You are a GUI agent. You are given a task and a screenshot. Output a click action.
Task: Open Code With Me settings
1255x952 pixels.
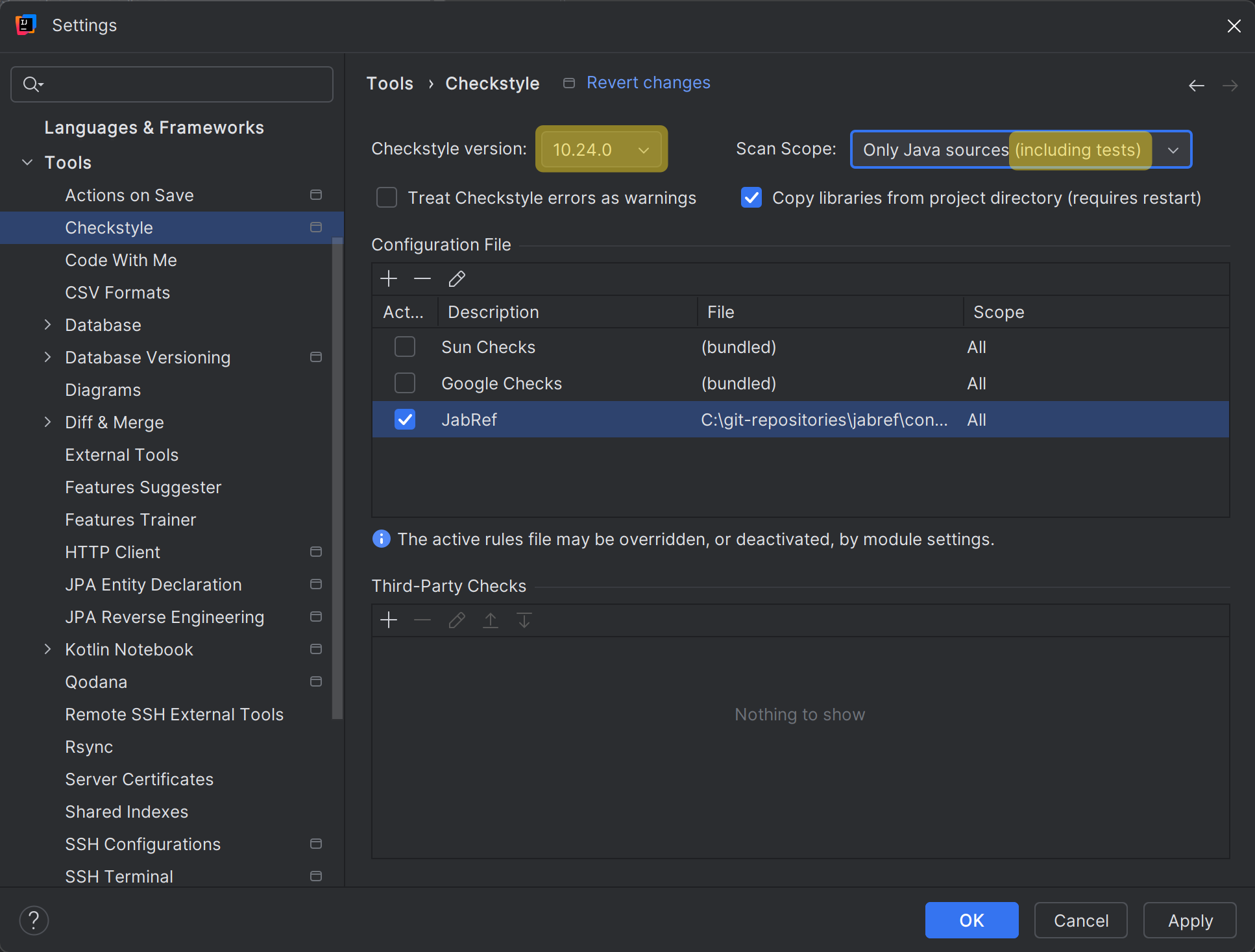click(x=172, y=260)
